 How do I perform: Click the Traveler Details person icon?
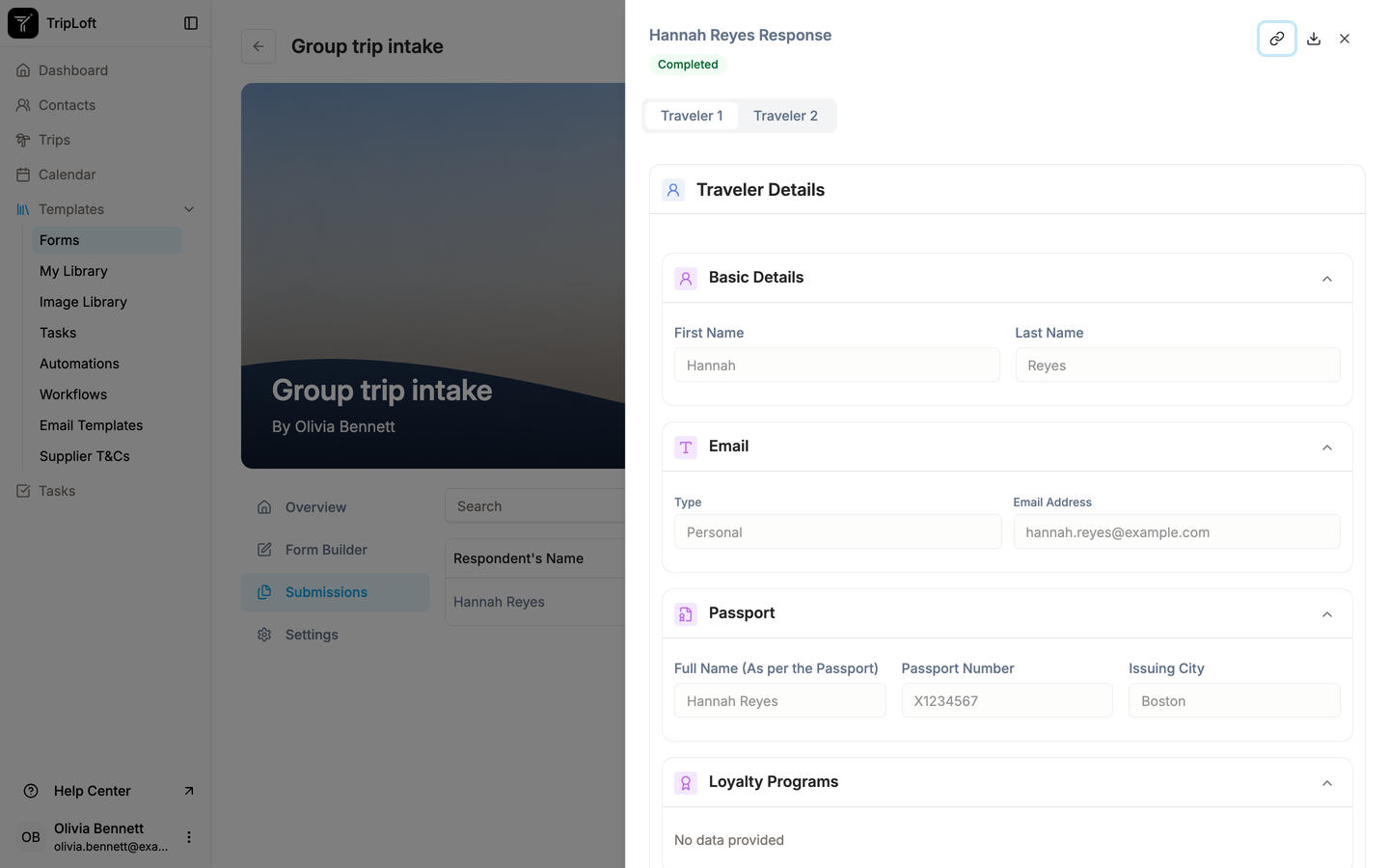click(x=673, y=190)
